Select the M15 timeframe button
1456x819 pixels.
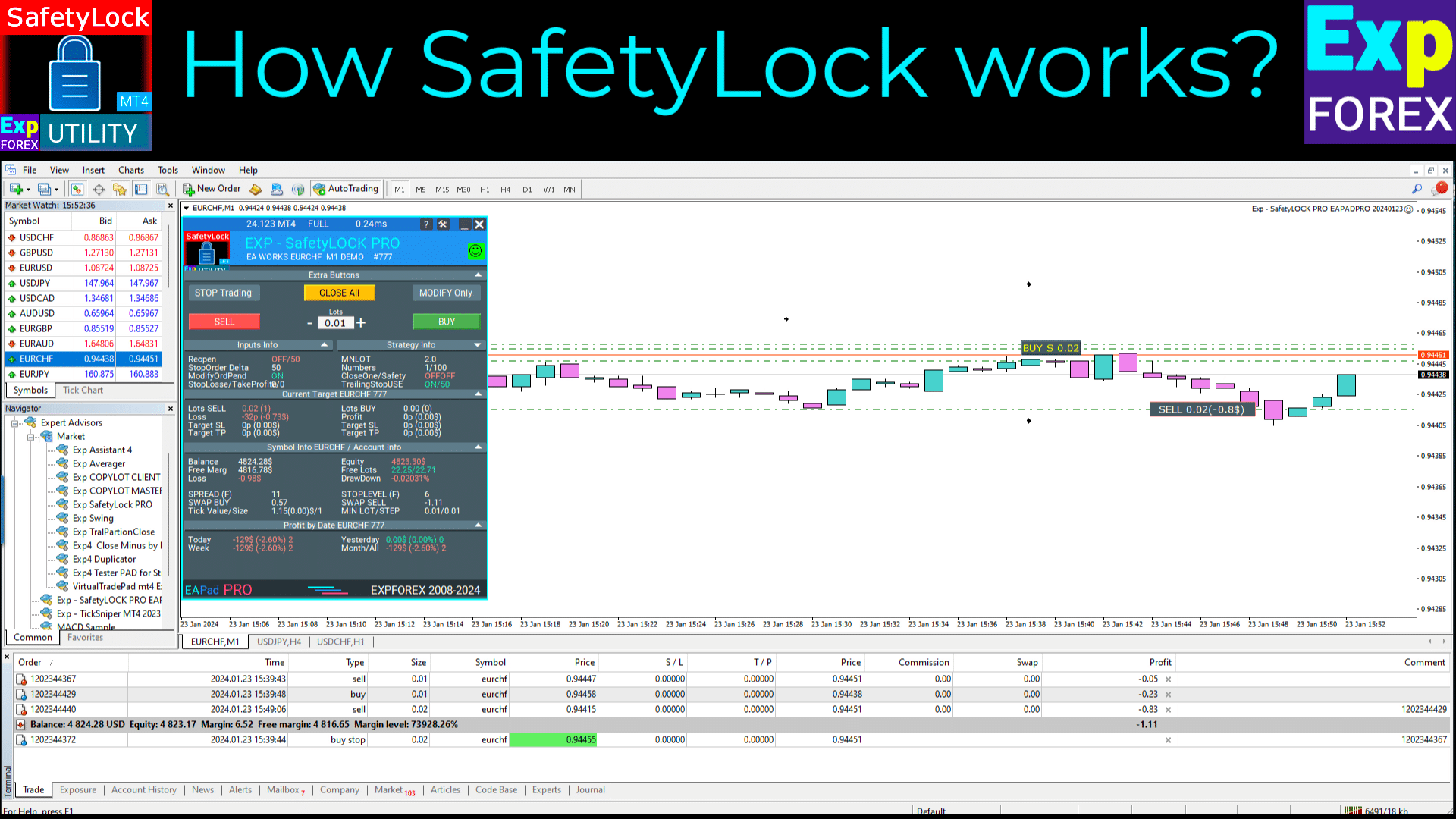(442, 190)
